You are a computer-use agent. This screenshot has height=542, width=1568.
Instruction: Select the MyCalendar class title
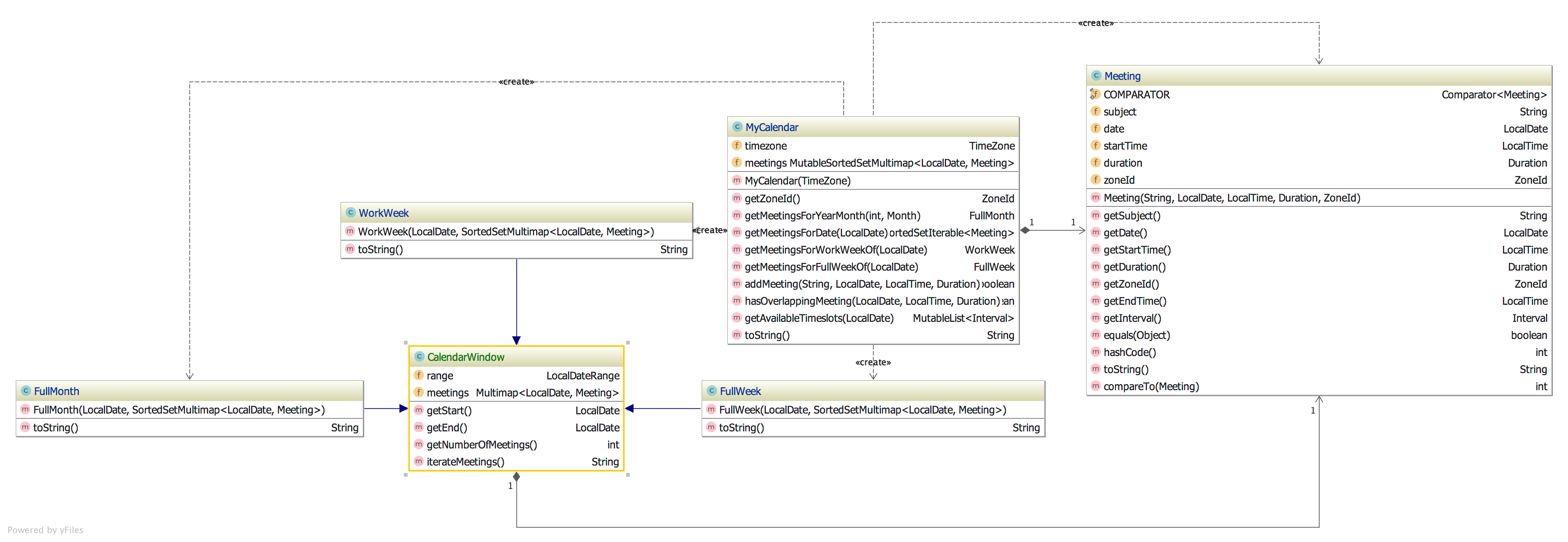772,127
